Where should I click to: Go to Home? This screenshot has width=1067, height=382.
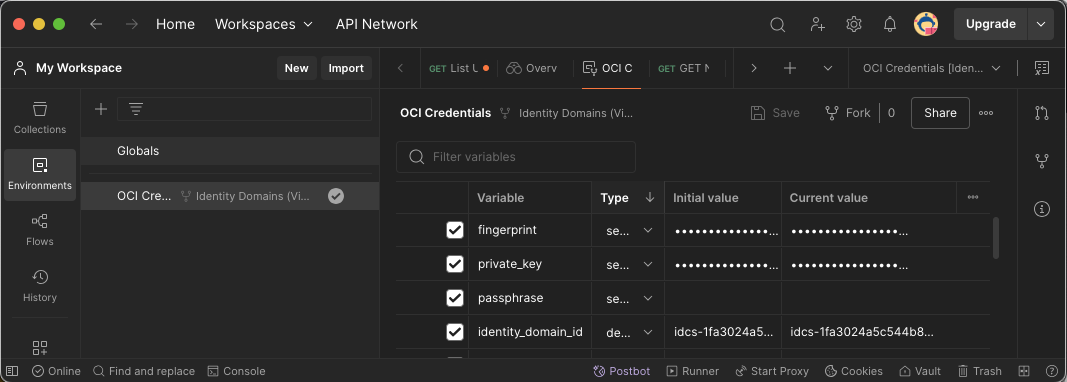(176, 25)
